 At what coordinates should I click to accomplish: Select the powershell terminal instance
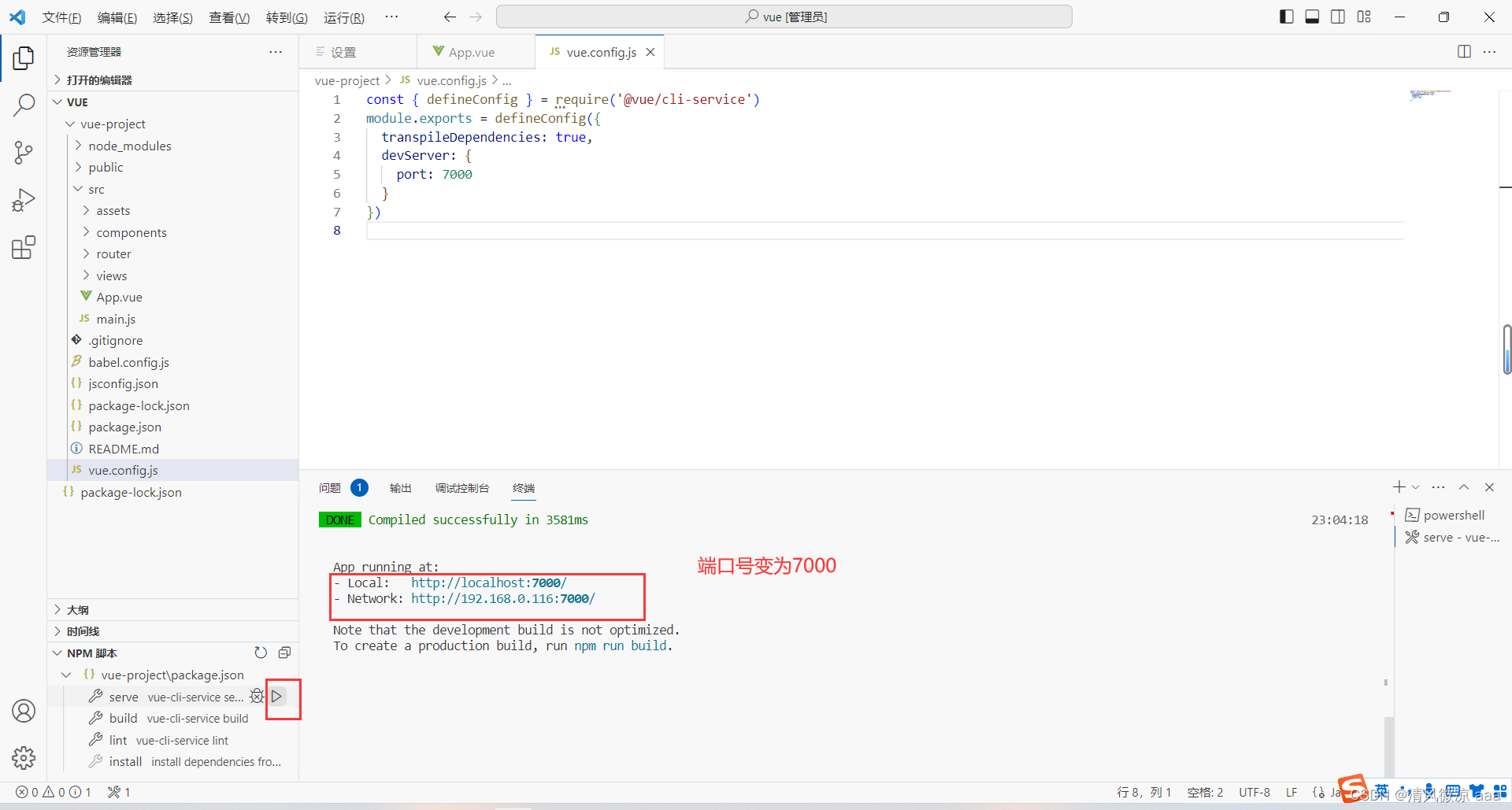[1452, 515]
